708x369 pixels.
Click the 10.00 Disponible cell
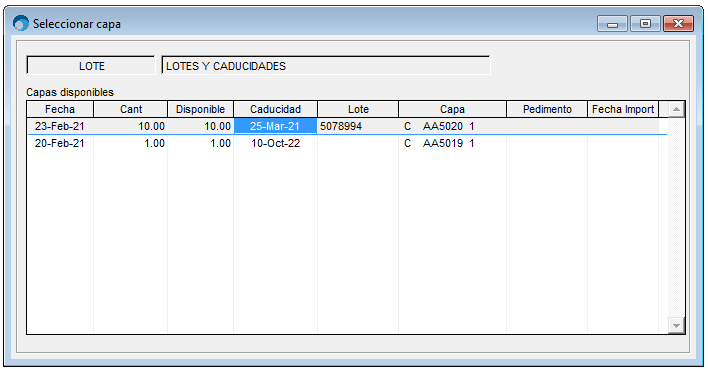(200, 126)
